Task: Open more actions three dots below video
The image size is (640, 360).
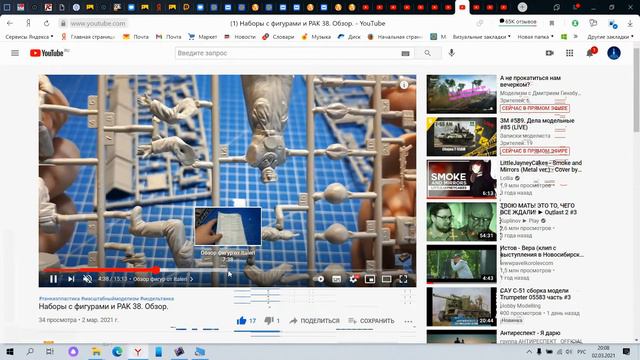Action: (x=408, y=321)
